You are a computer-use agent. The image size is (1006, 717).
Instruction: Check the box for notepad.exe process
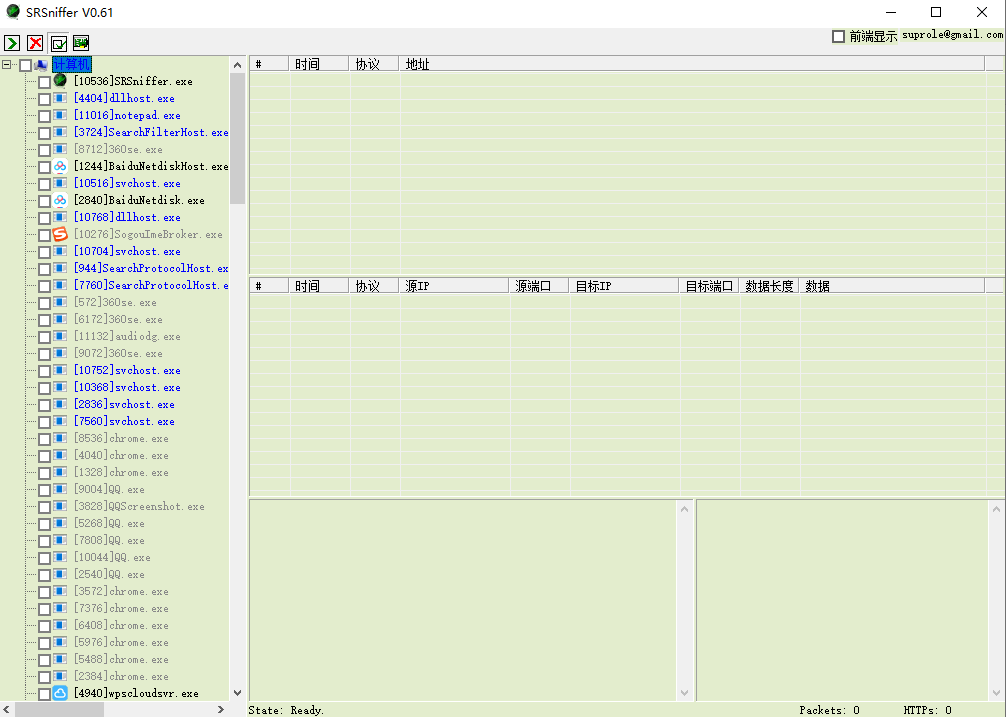44,116
